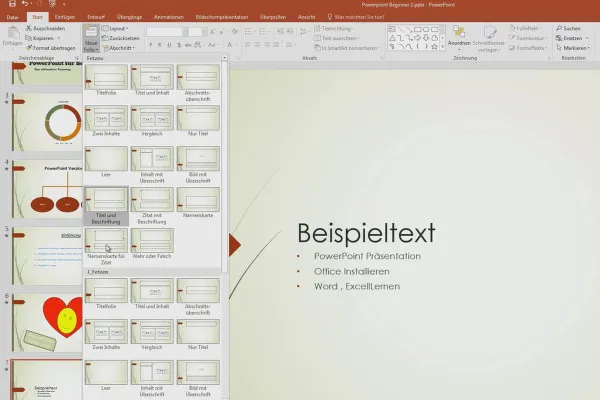
Task: Toggle bold formatting F button
Action: pos(150,45)
